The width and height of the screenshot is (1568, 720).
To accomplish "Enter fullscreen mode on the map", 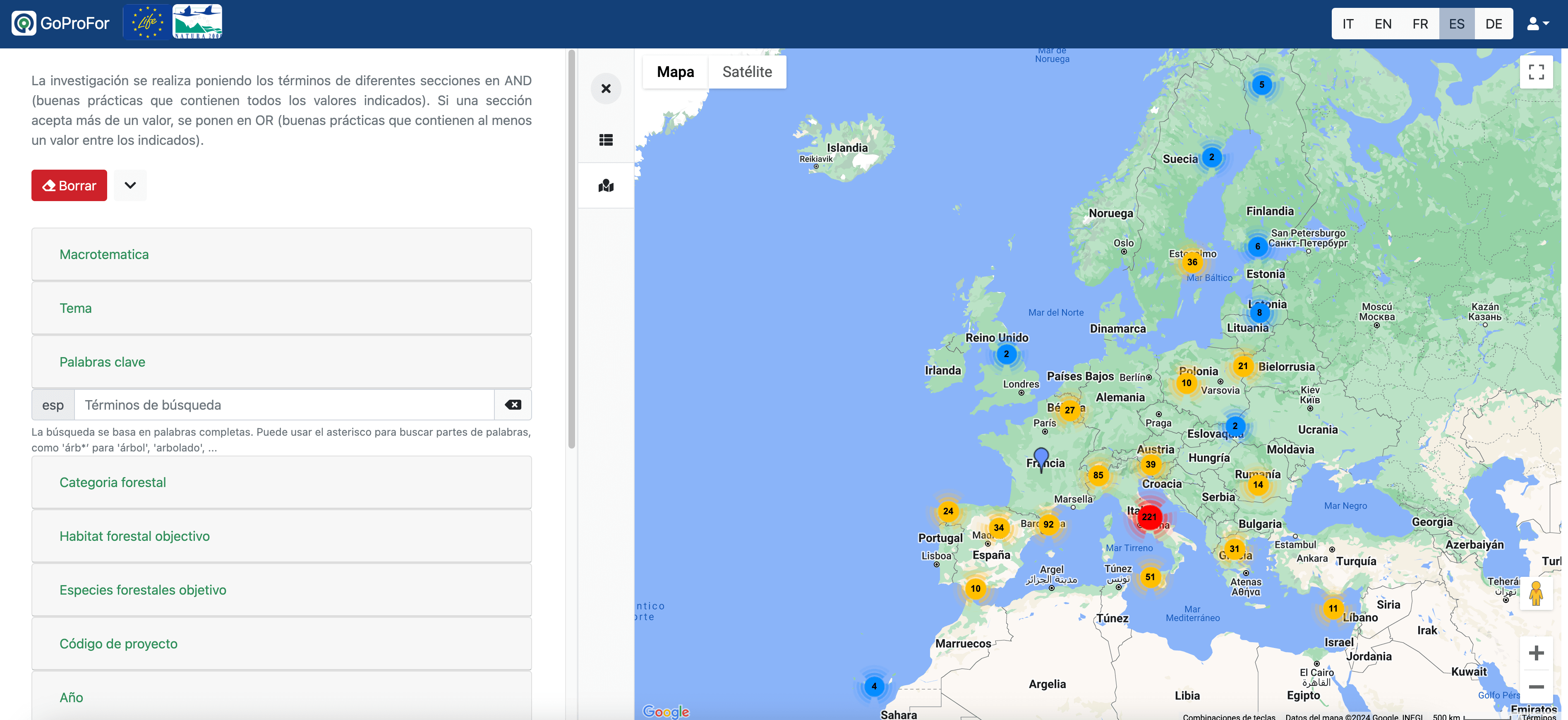I will (1536, 71).
